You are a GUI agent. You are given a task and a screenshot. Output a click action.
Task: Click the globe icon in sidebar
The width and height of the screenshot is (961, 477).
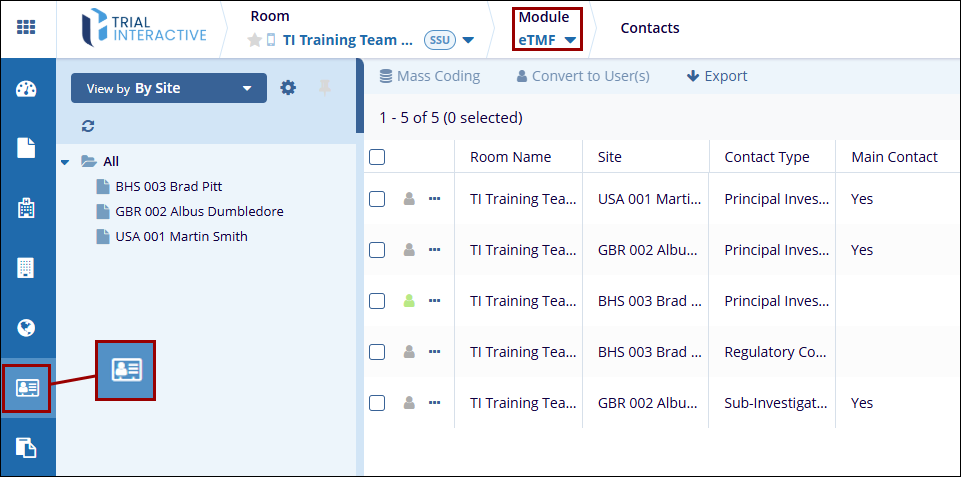click(27, 328)
